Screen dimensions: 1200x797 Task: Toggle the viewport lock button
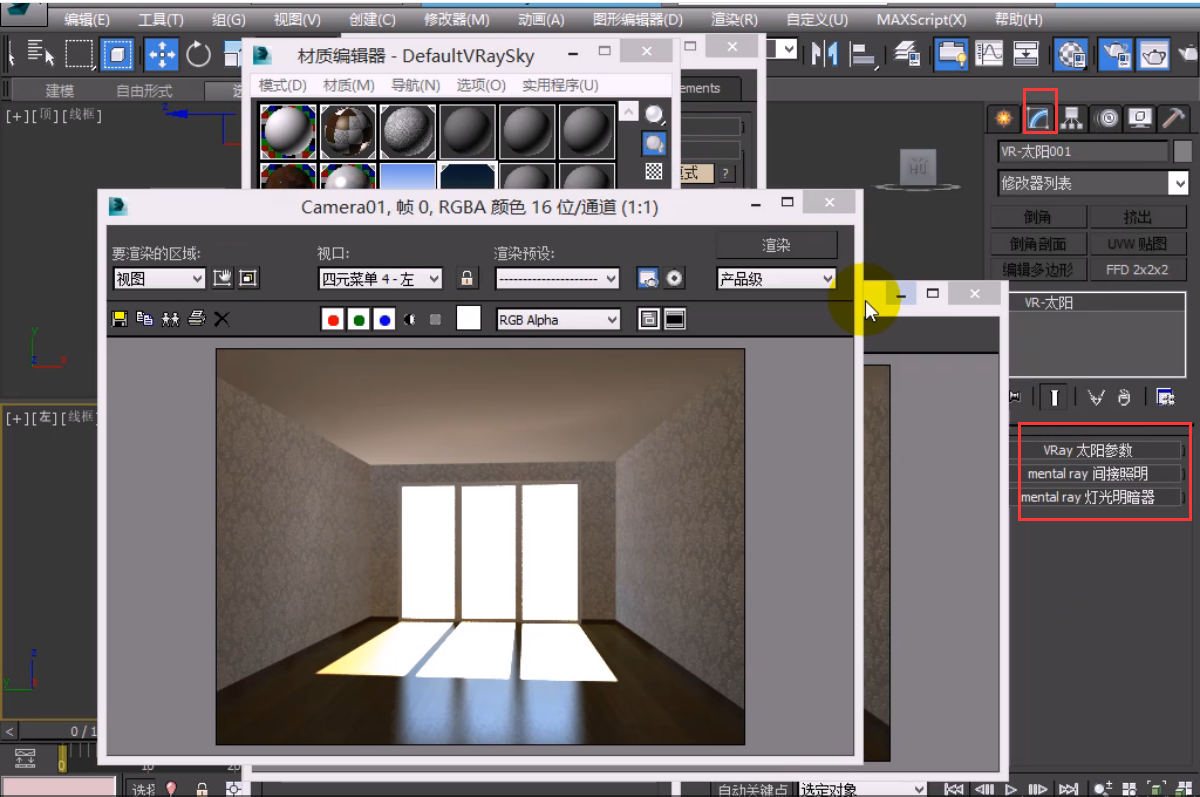click(x=466, y=278)
